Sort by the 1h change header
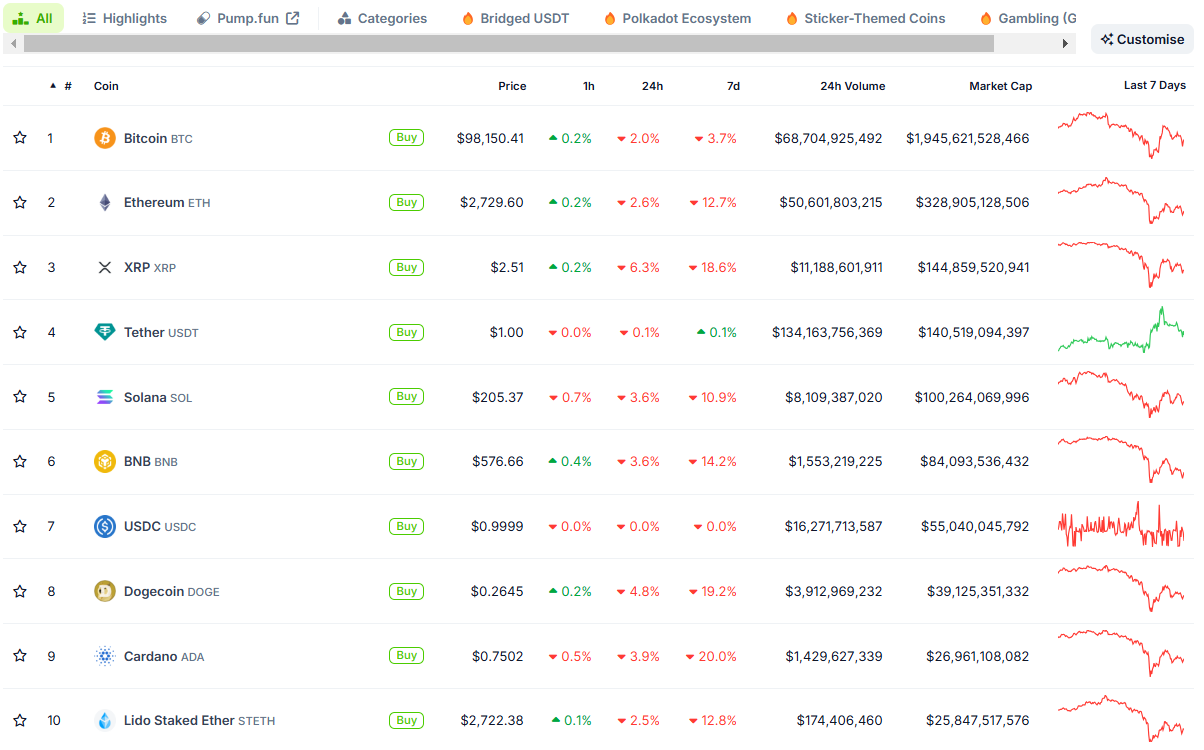The height and width of the screenshot is (750, 1204). coord(589,86)
